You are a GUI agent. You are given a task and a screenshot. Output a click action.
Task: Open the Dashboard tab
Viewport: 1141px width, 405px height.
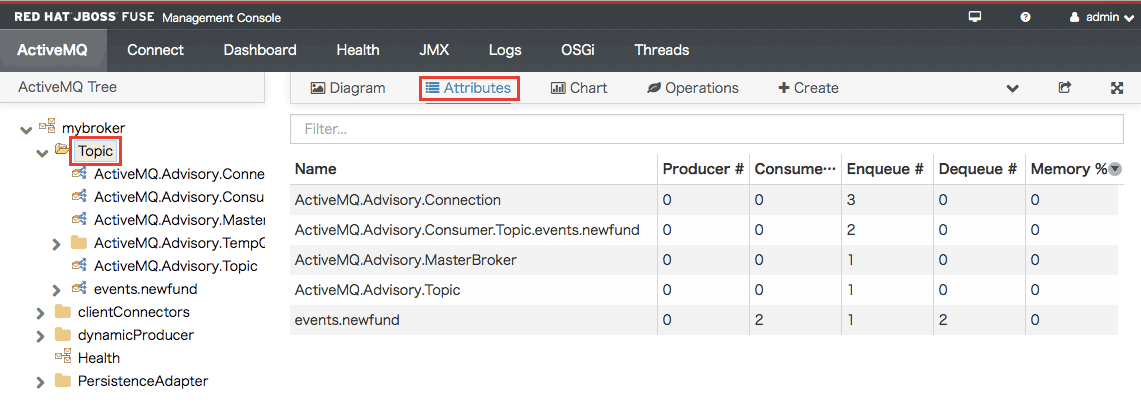(260, 50)
